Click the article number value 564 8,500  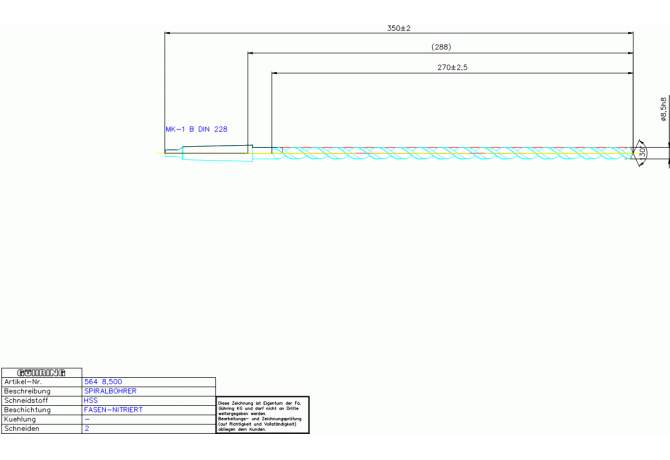[x=103, y=382]
